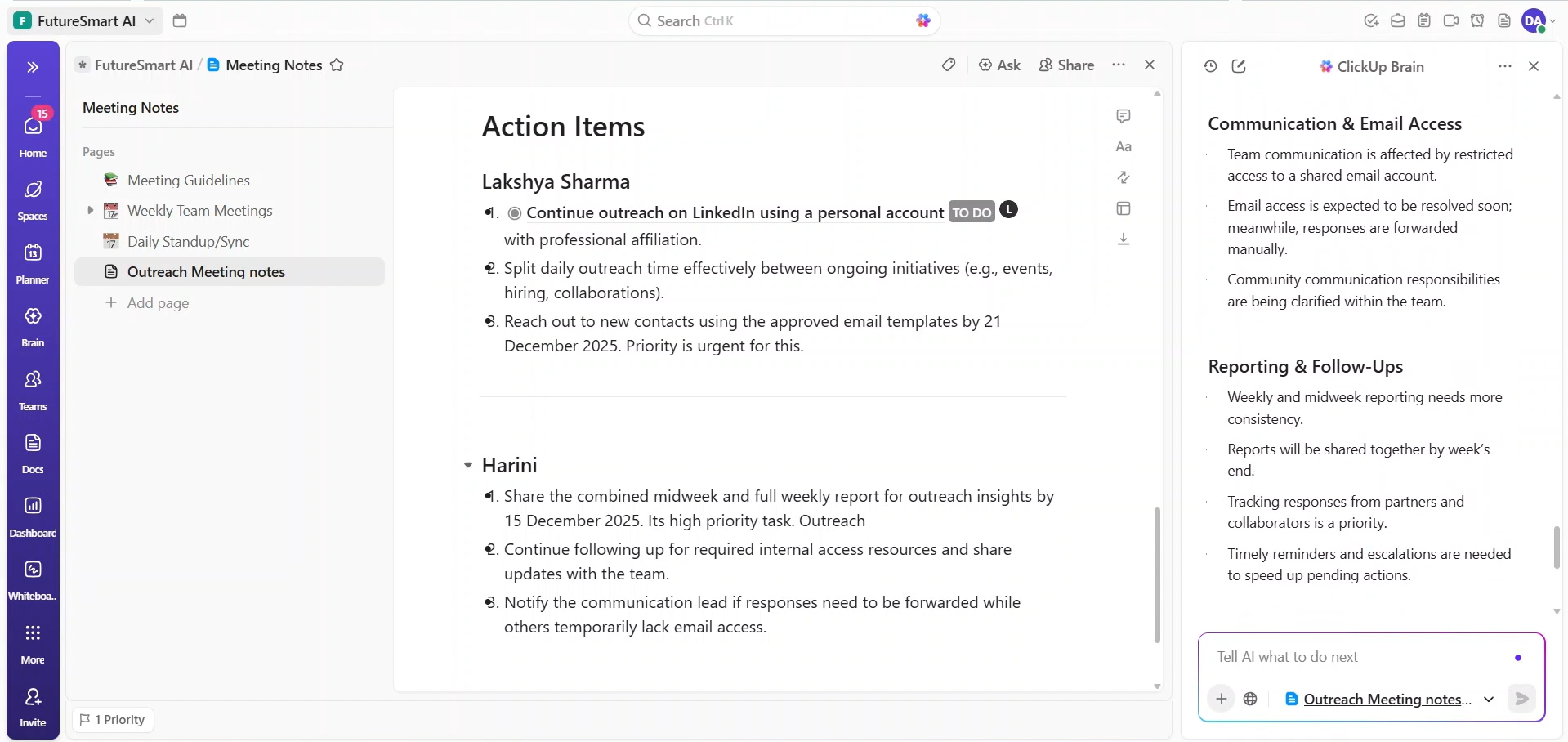Open the doc comments panel icon
The width and height of the screenshot is (1568, 742).
1124,116
